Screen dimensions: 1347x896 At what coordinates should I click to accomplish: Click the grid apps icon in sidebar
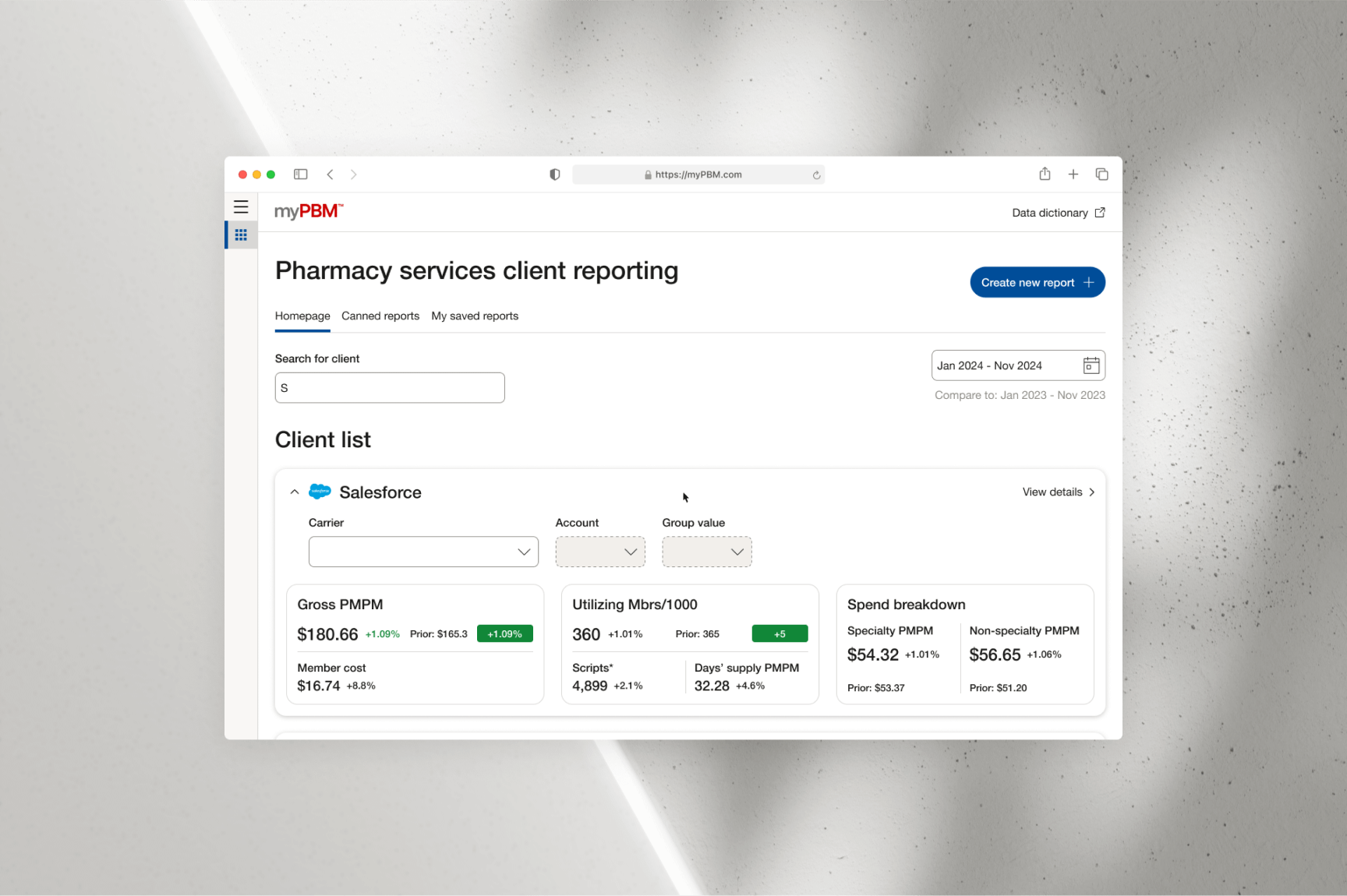coord(241,235)
